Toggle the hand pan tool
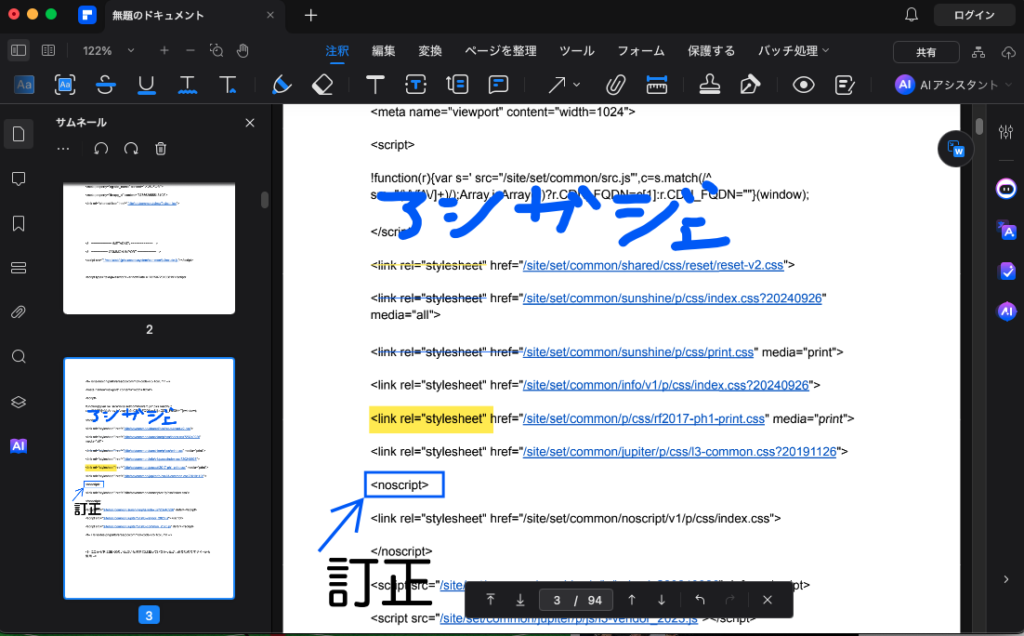The height and width of the screenshot is (636, 1024). pos(243,50)
